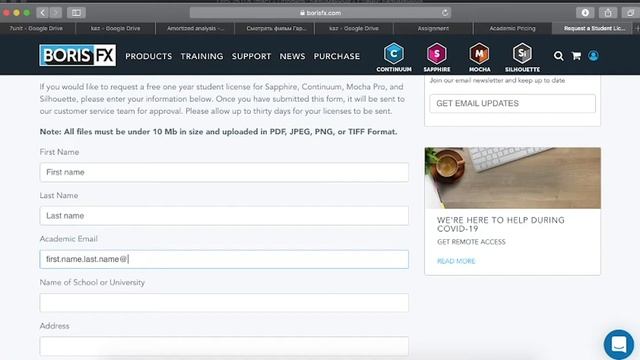Focus the Last Name field
Image resolution: width=640 pixels, height=360 pixels.
pos(224,216)
